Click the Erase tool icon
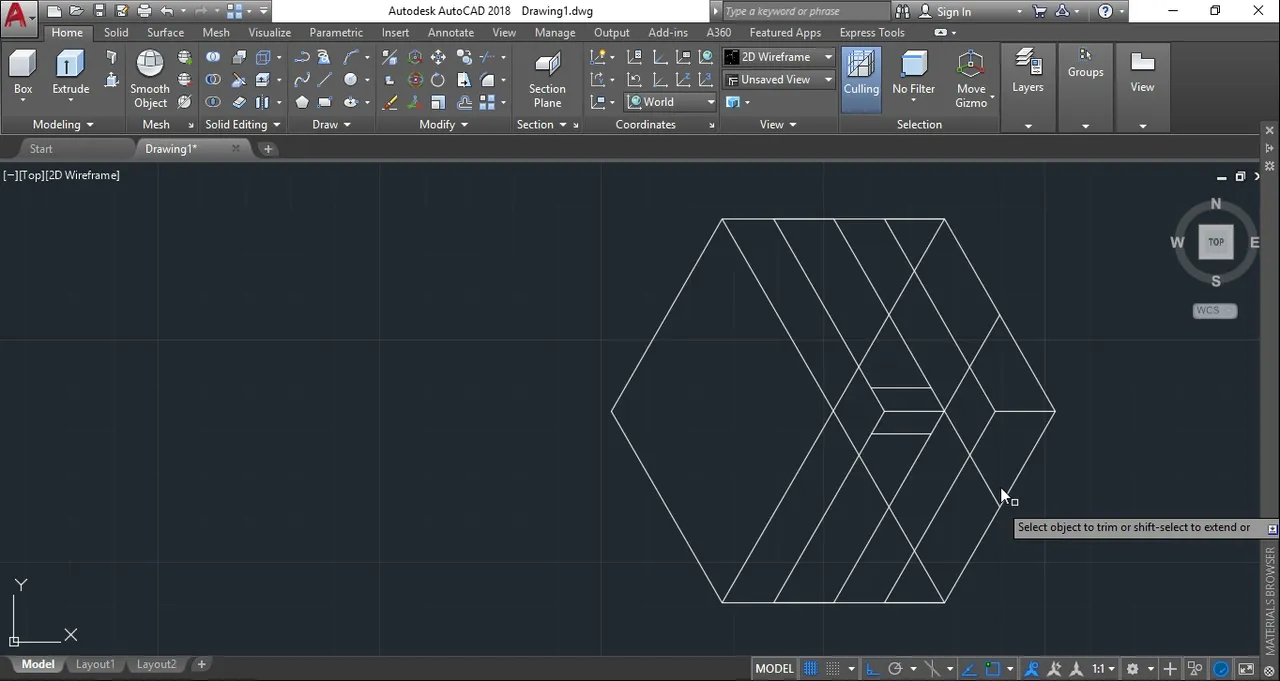The height and width of the screenshot is (681, 1280). 390,102
